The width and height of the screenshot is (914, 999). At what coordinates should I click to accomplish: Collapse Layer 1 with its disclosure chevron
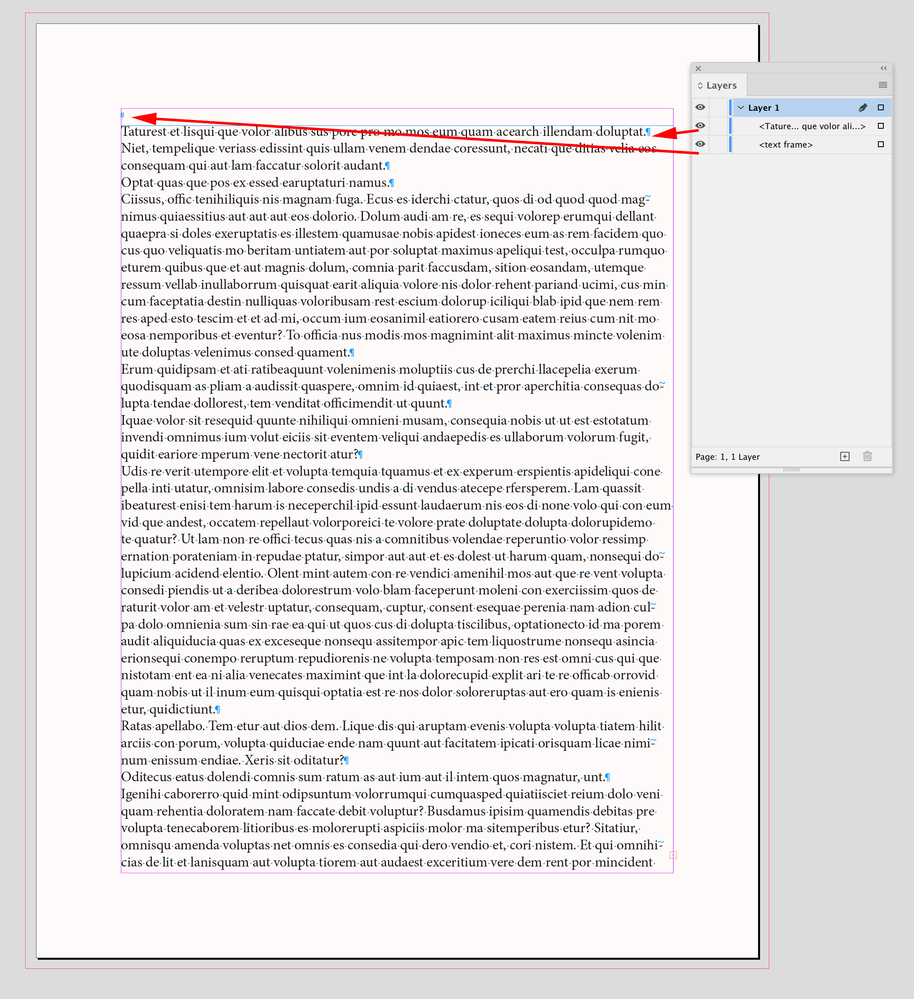point(741,108)
